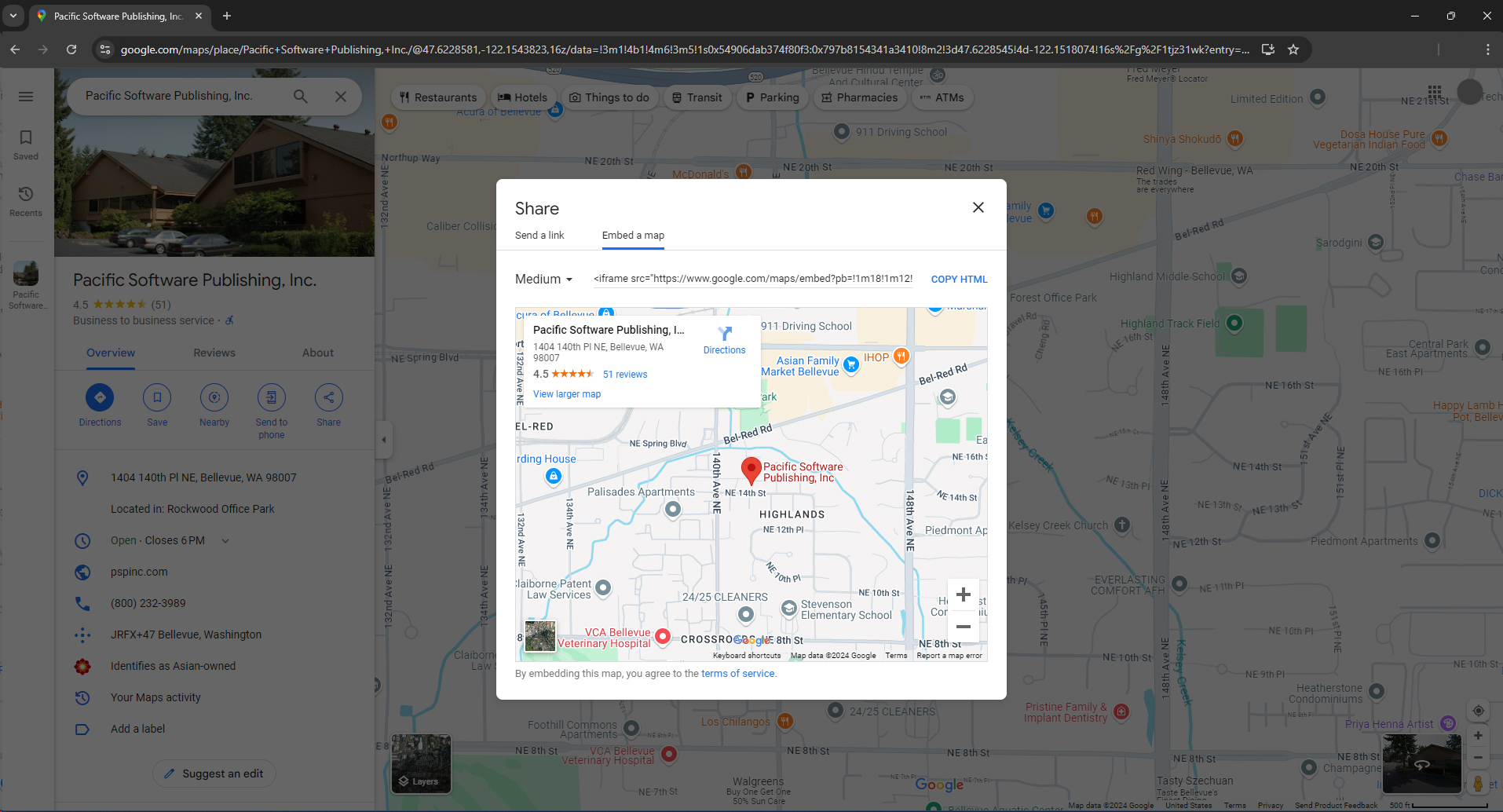Click COPY HTML button
The height and width of the screenshot is (812, 1503).
(x=959, y=279)
